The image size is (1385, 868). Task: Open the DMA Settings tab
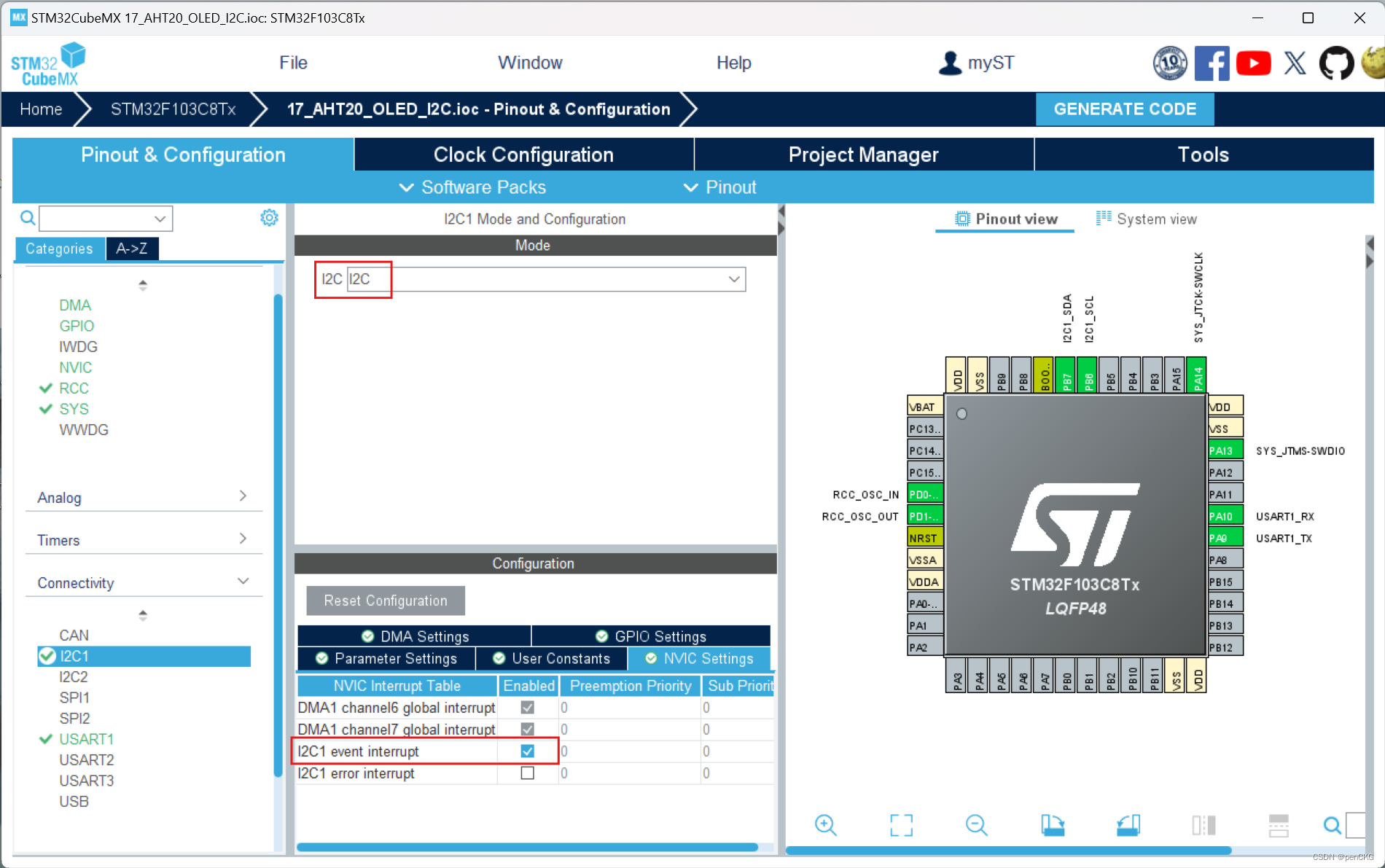pos(415,636)
